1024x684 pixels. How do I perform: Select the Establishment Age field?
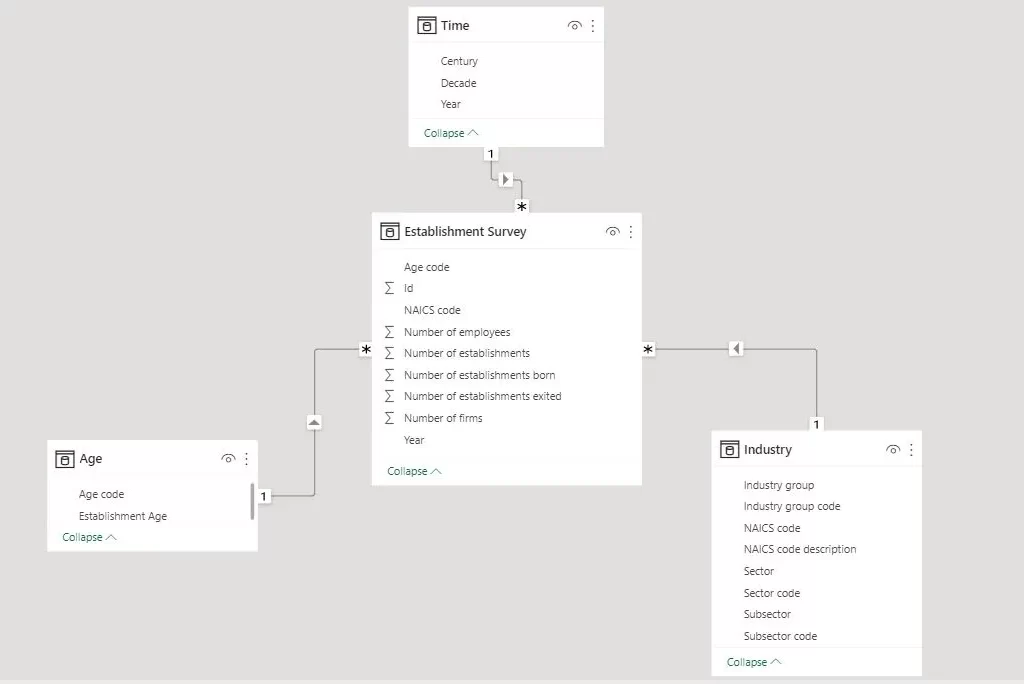(123, 515)
